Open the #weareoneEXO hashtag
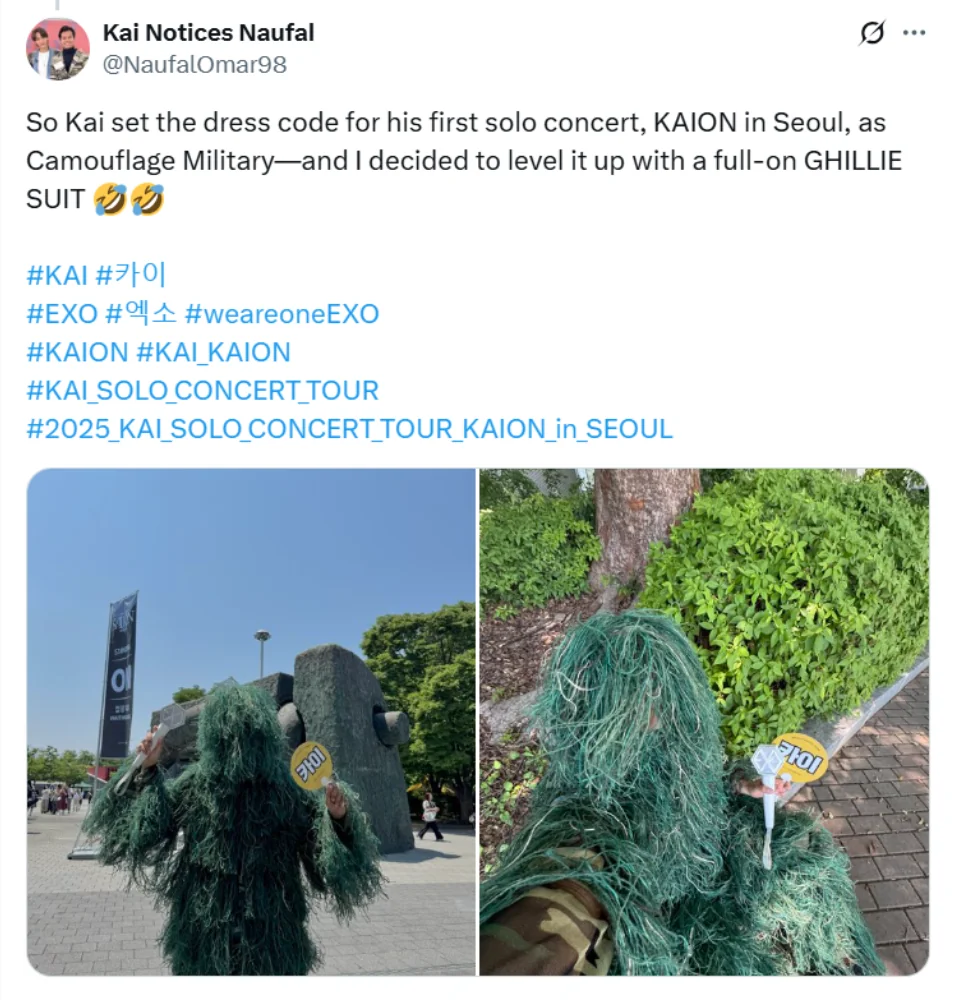This screenshot has height=1000, width=955. (281, 314)
